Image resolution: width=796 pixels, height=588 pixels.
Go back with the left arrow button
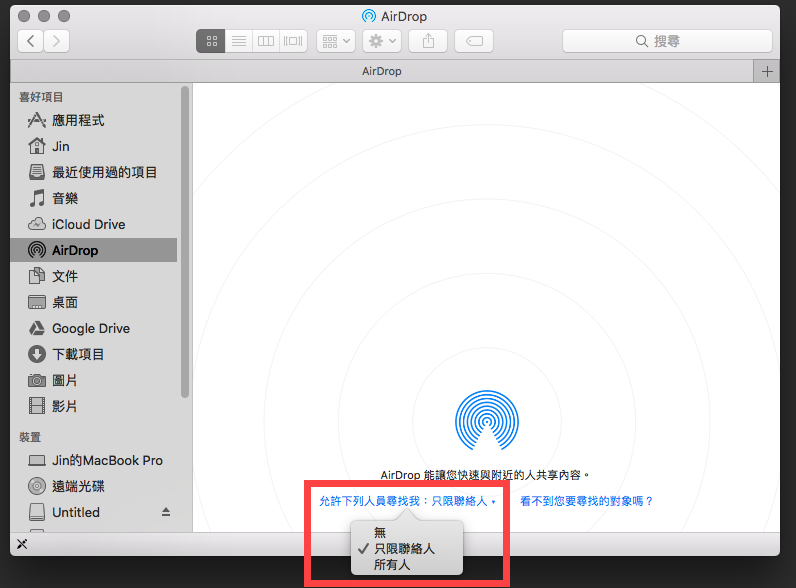click(30, 41)
